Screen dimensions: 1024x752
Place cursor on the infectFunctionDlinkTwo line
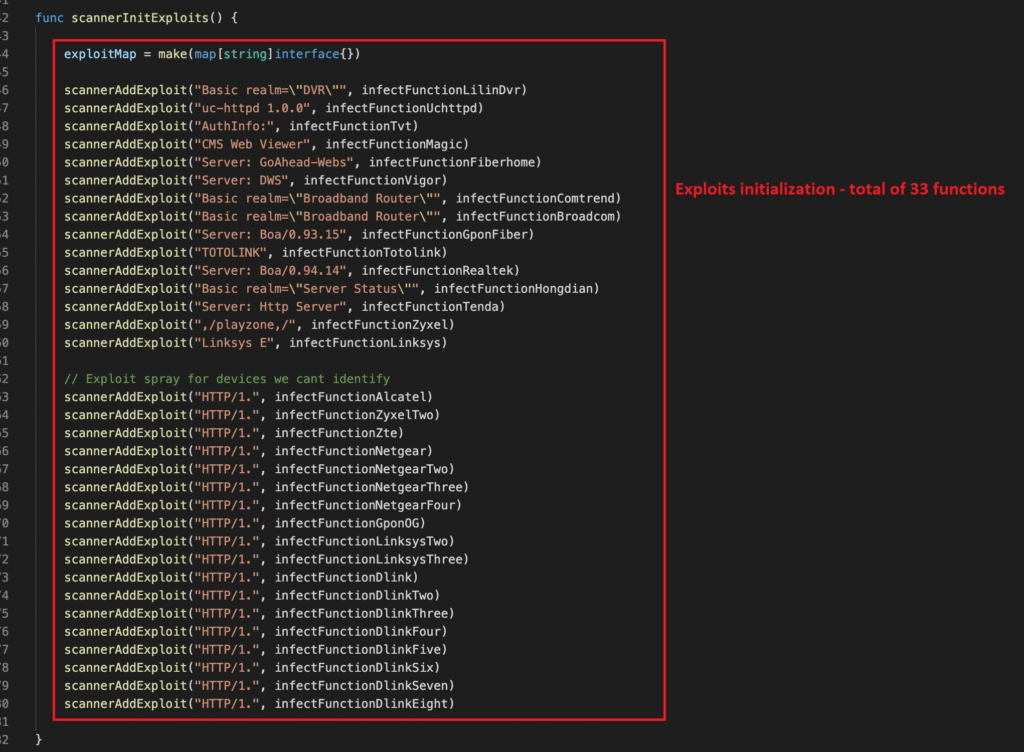[x=252, y=596]
